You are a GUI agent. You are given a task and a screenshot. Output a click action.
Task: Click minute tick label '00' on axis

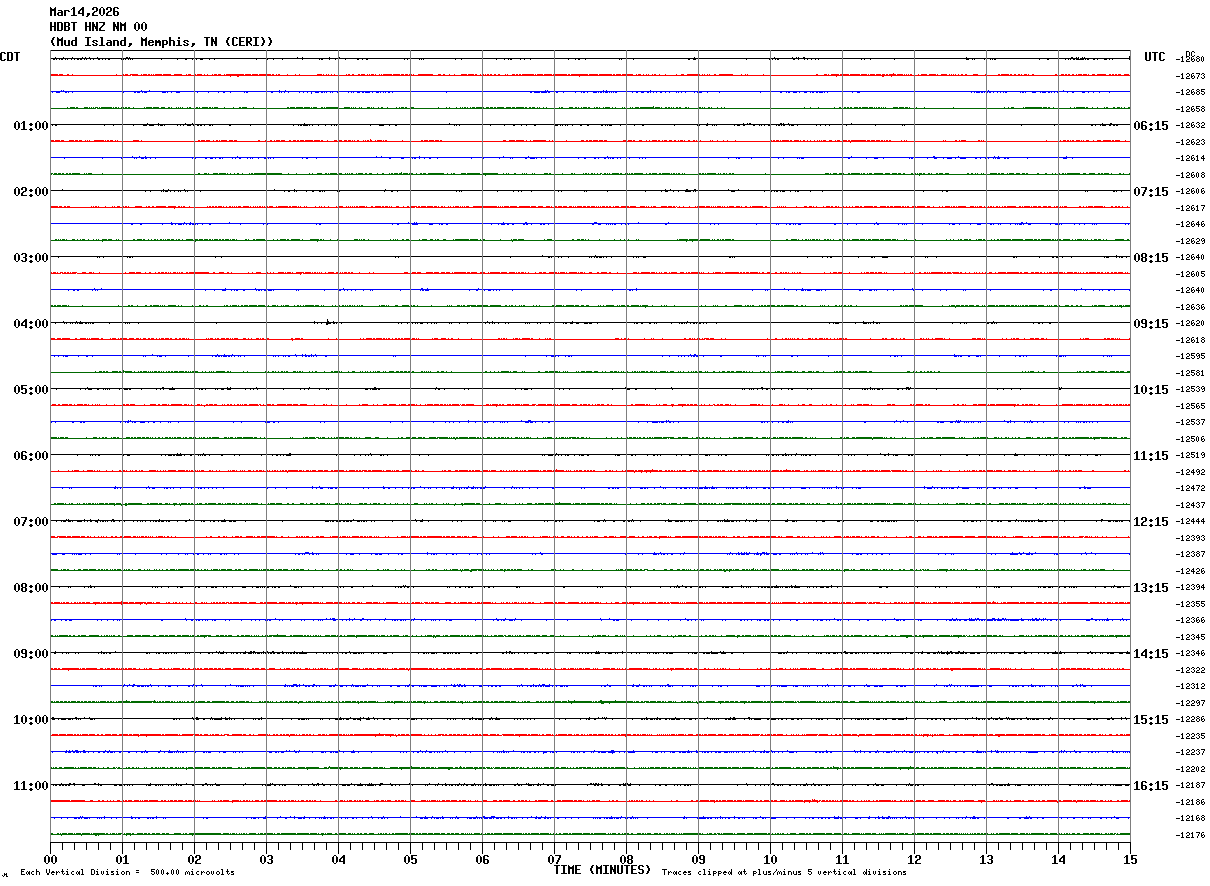[50, 859]
